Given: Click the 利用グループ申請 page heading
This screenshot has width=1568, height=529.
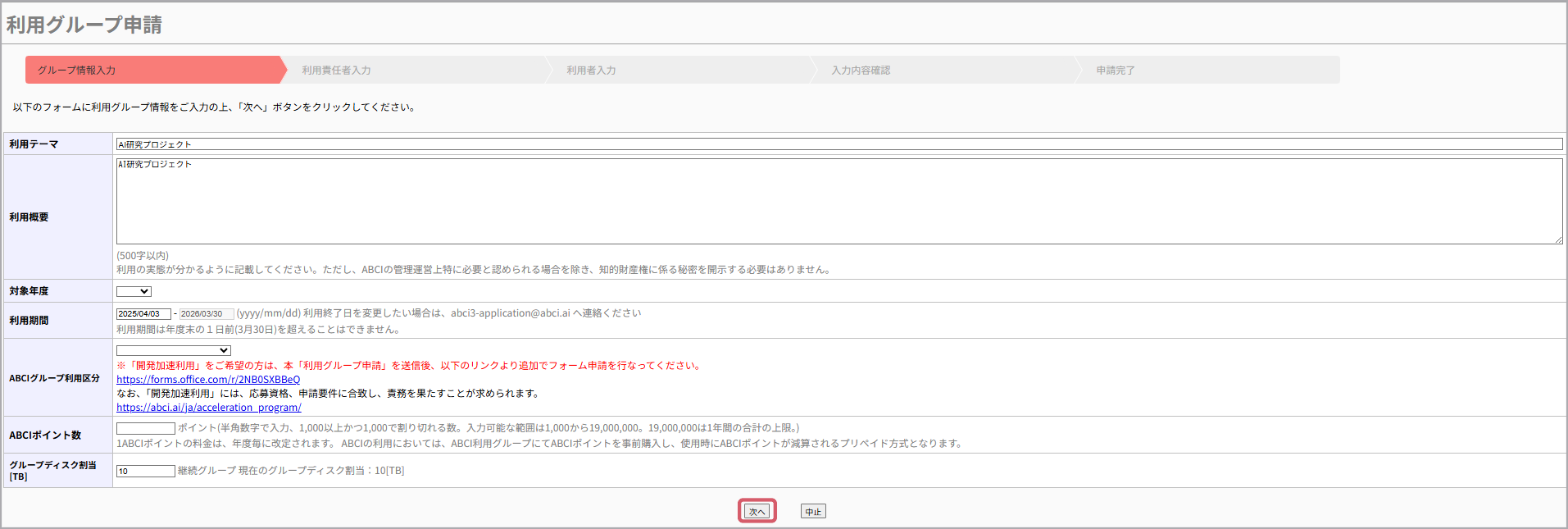Looking at the screenshot, I should click(84, 25).
